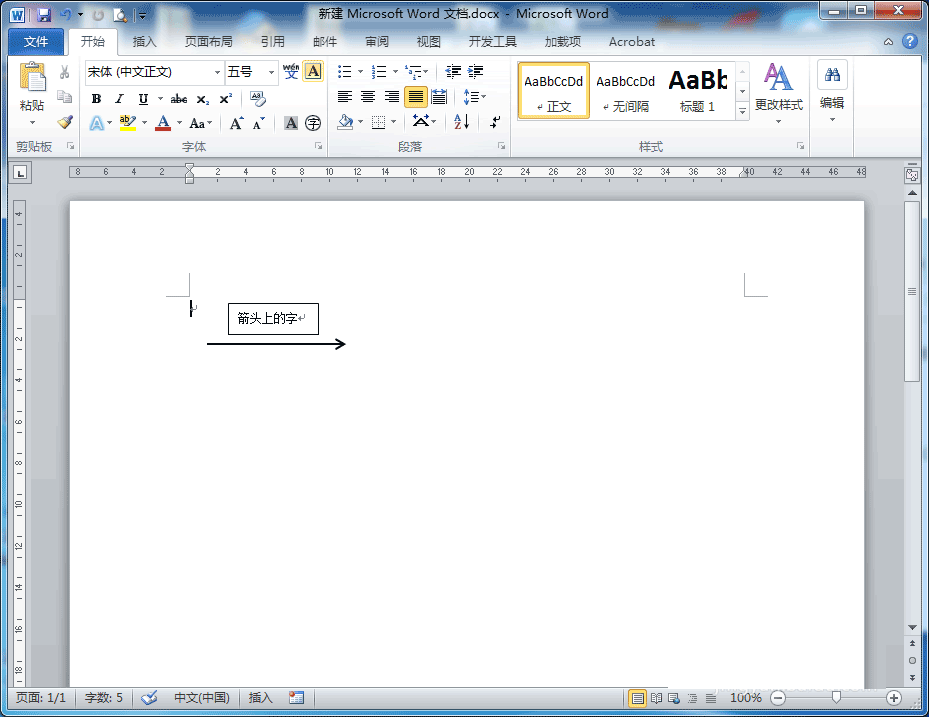The height and width of the screenshot is (717, 929).
Task: Click the Sort A-Z icon
Action: point(461,122)
